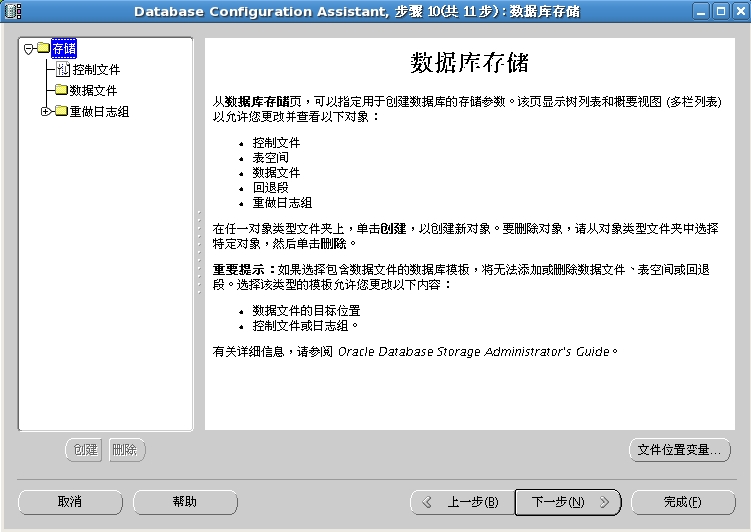Click 完成(F) to finish

click(683, 502)
